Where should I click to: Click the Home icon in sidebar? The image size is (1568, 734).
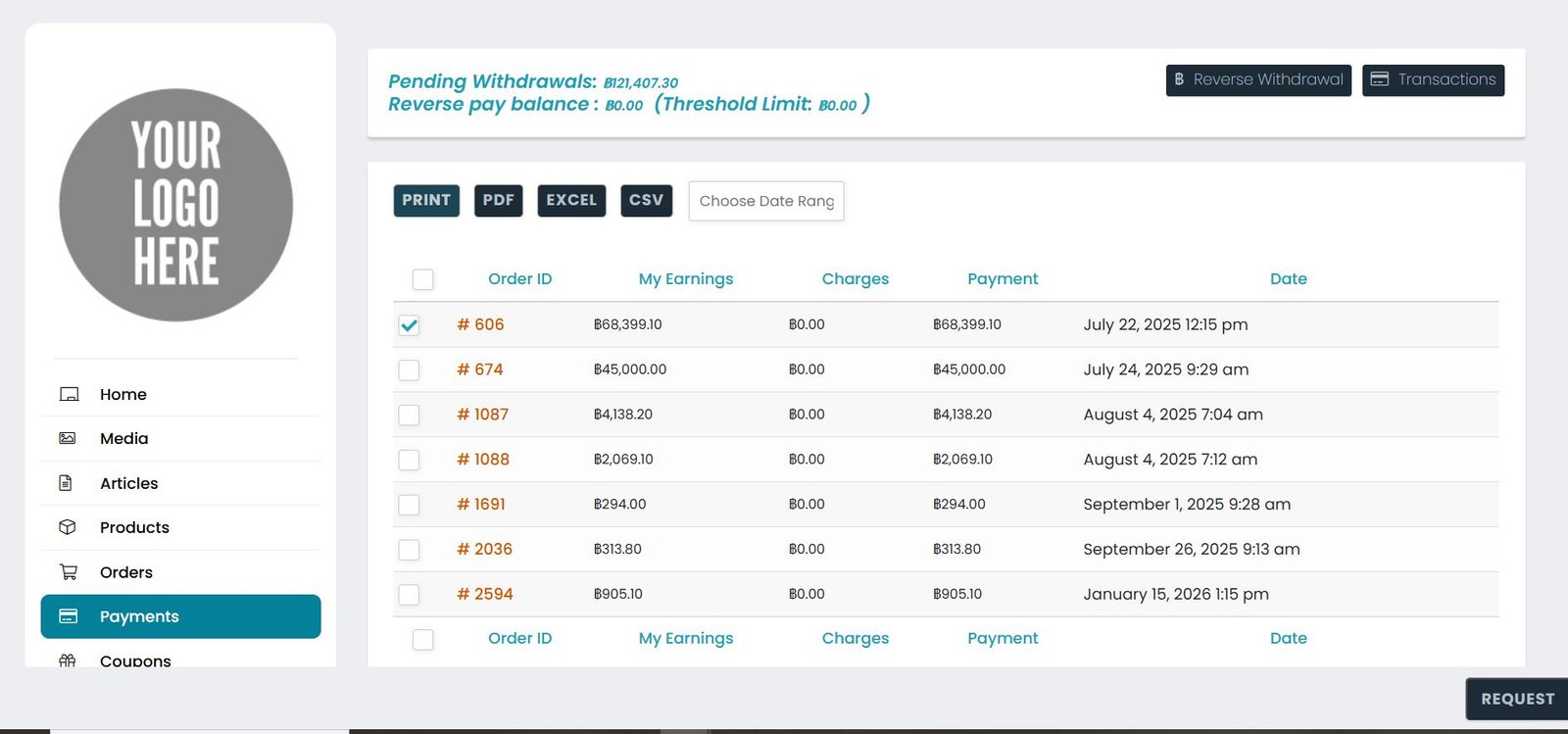[69, 394]
